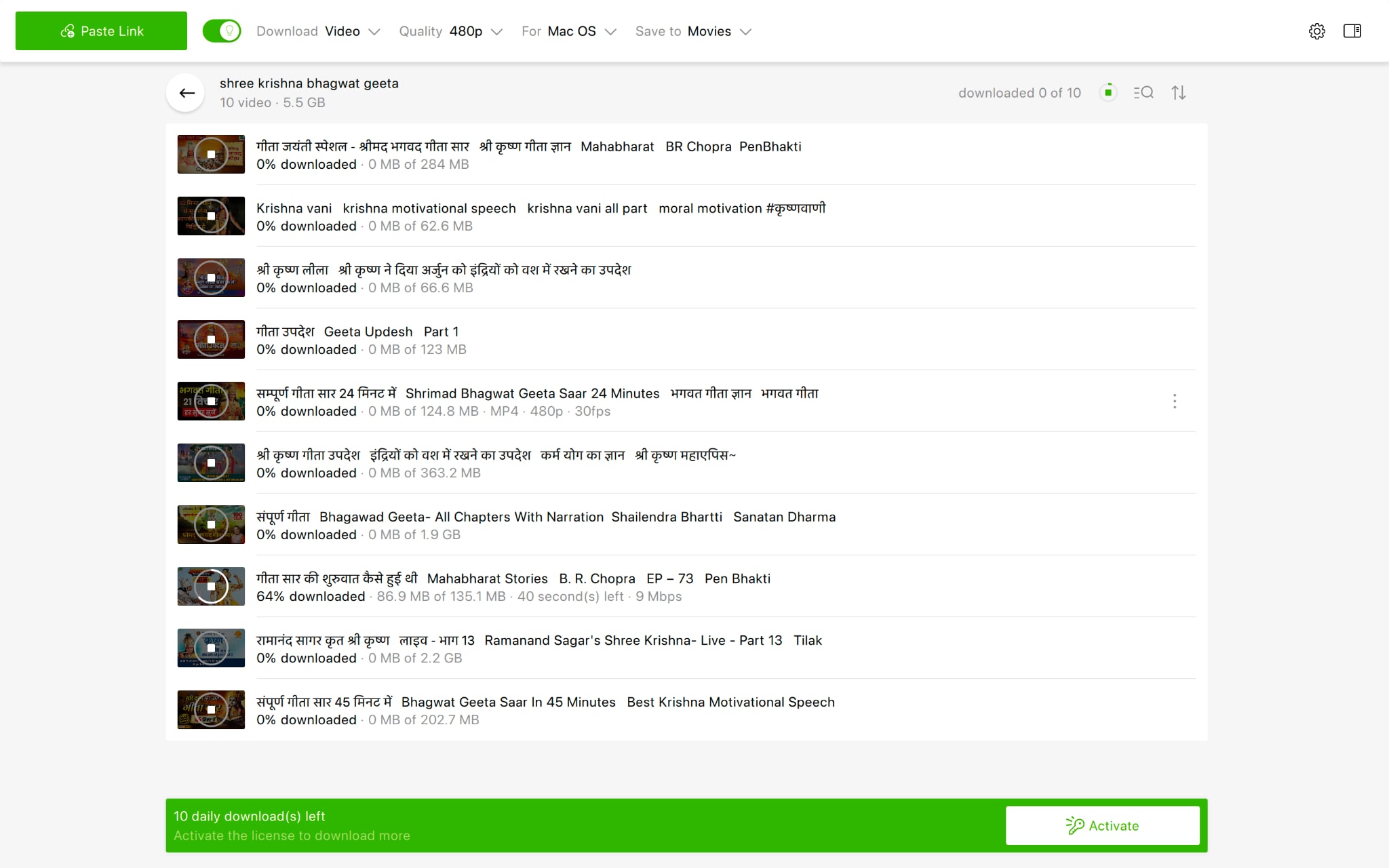Click the link icon inside Paste Link button
1389x868 pixels.
67,31
